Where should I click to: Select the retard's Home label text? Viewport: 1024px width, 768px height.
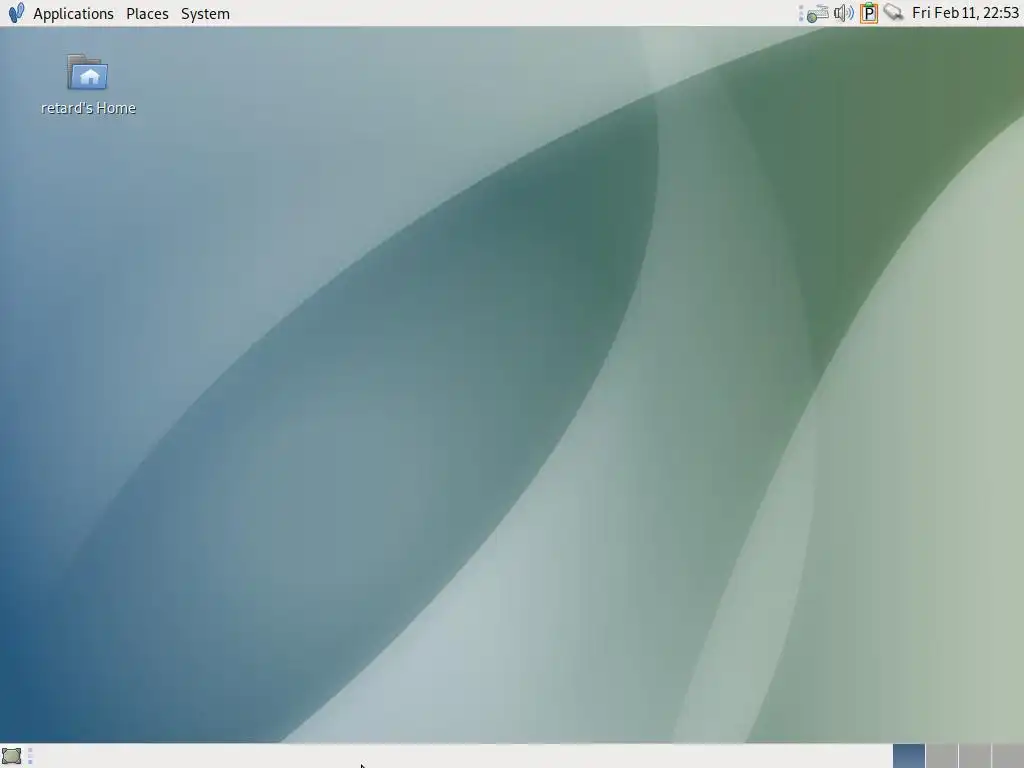(88, 108)
